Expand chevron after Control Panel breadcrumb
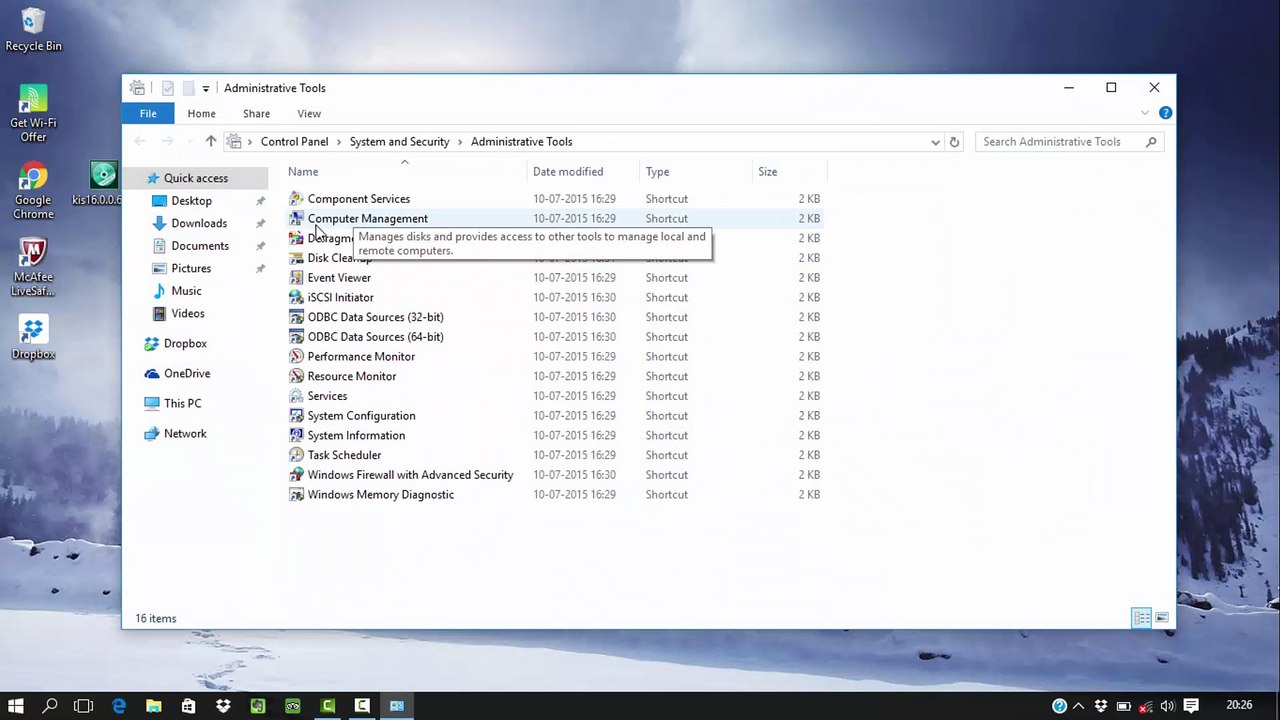Image resolution: width=1280 pixels, height=720 pixels. click(x=339, y=142)
